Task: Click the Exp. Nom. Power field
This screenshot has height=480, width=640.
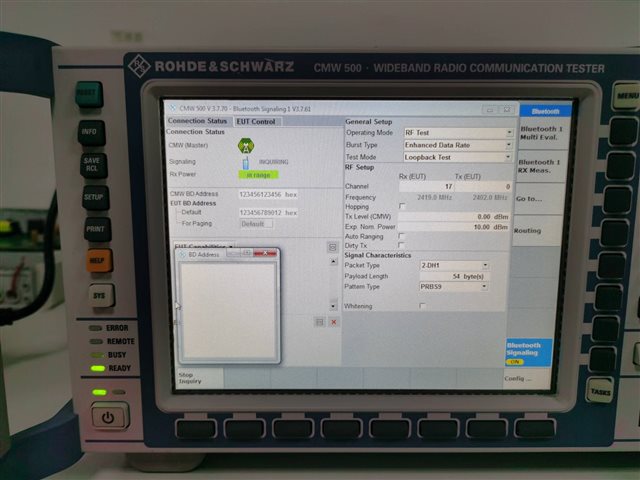Action: pyautogui.click(x=453, y=227)
